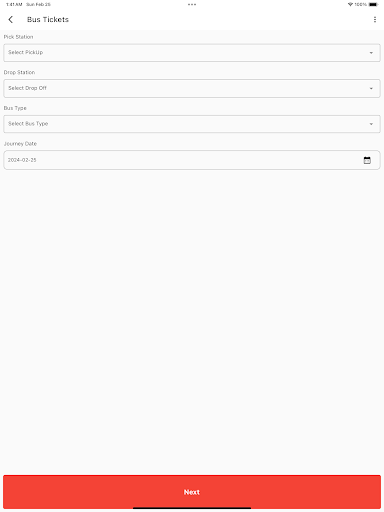Tap the Wi-Fi status icon

pyautogui.click(x=350, y=4)
